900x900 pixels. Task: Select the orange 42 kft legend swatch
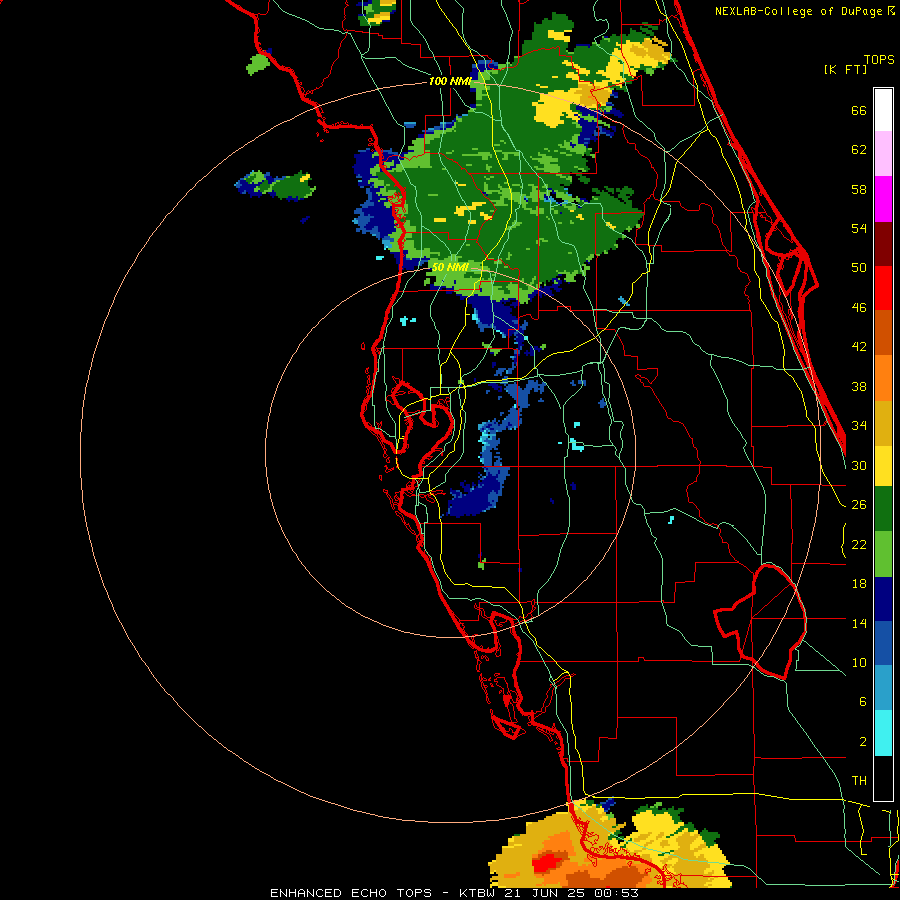(883, 378)
